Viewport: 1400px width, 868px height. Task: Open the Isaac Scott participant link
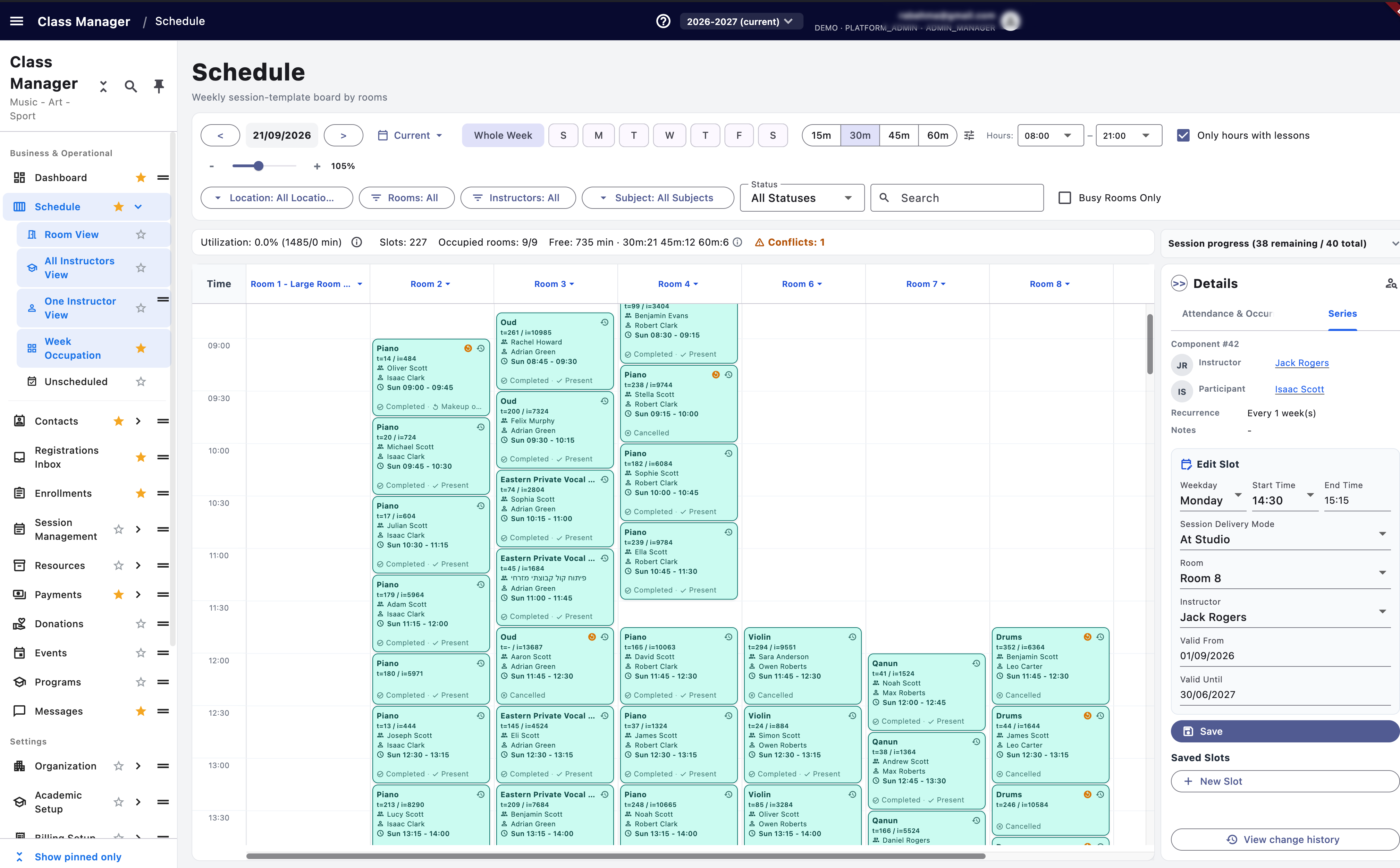1299,389
